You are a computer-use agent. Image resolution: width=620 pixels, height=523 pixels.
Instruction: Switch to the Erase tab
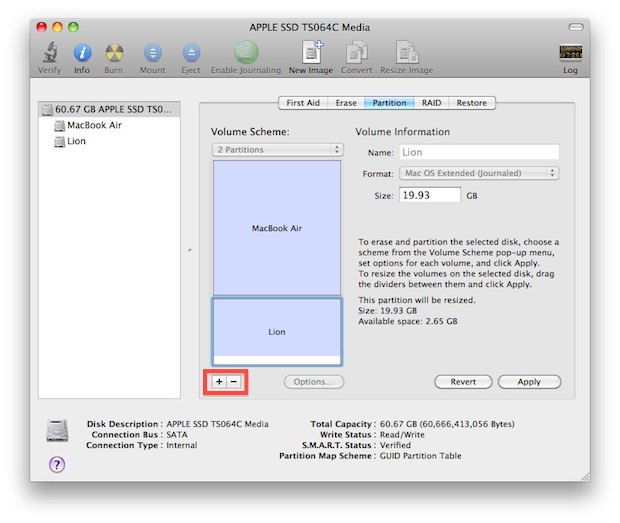(x=346, y=103)
